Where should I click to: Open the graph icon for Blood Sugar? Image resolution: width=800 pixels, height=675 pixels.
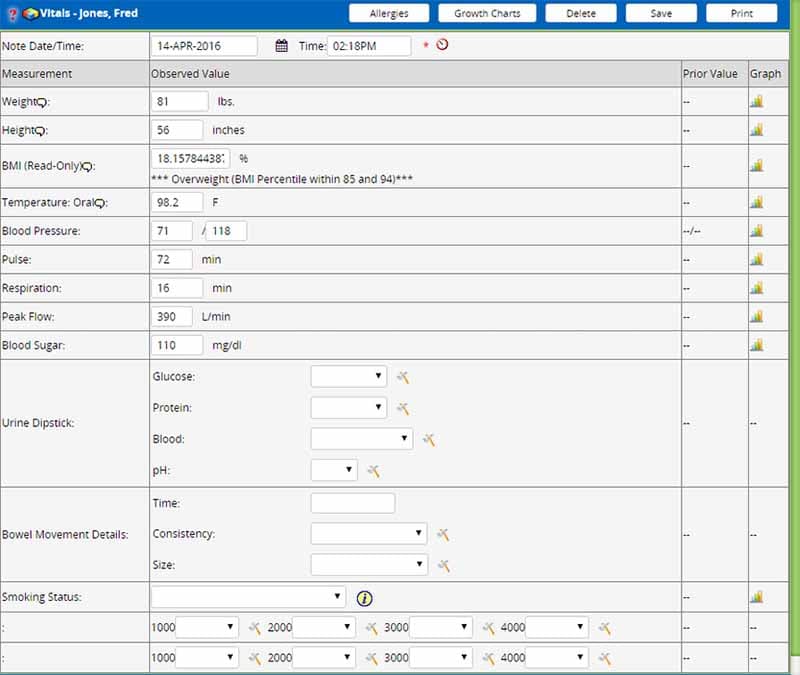(756, 346)
